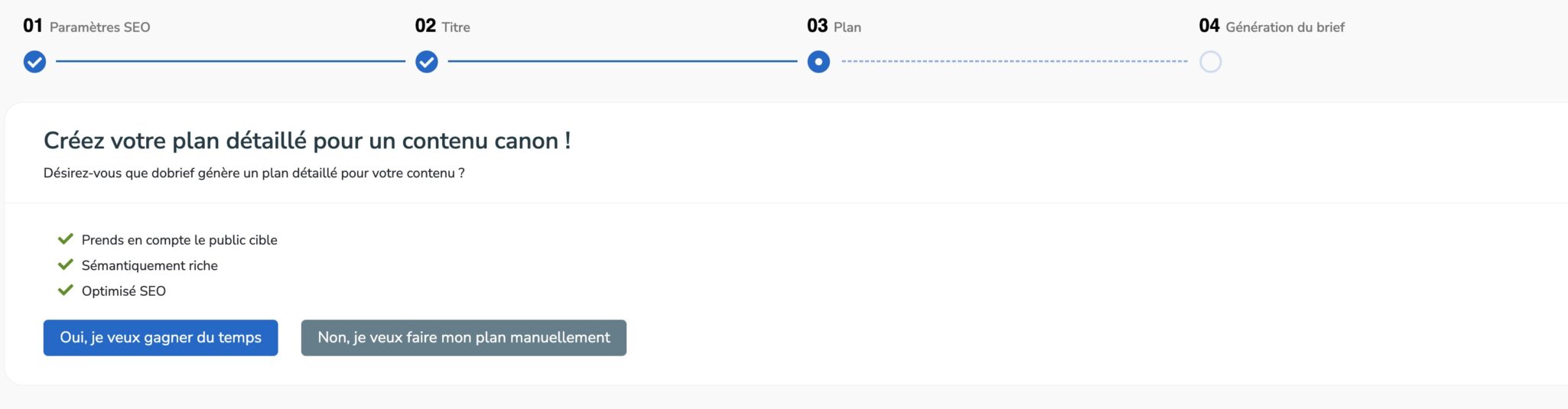The width and height of the screenshot is (1568, 409).
Task: Click green check beside "Prends en compte le public cible"
Action: click(66, 239)
